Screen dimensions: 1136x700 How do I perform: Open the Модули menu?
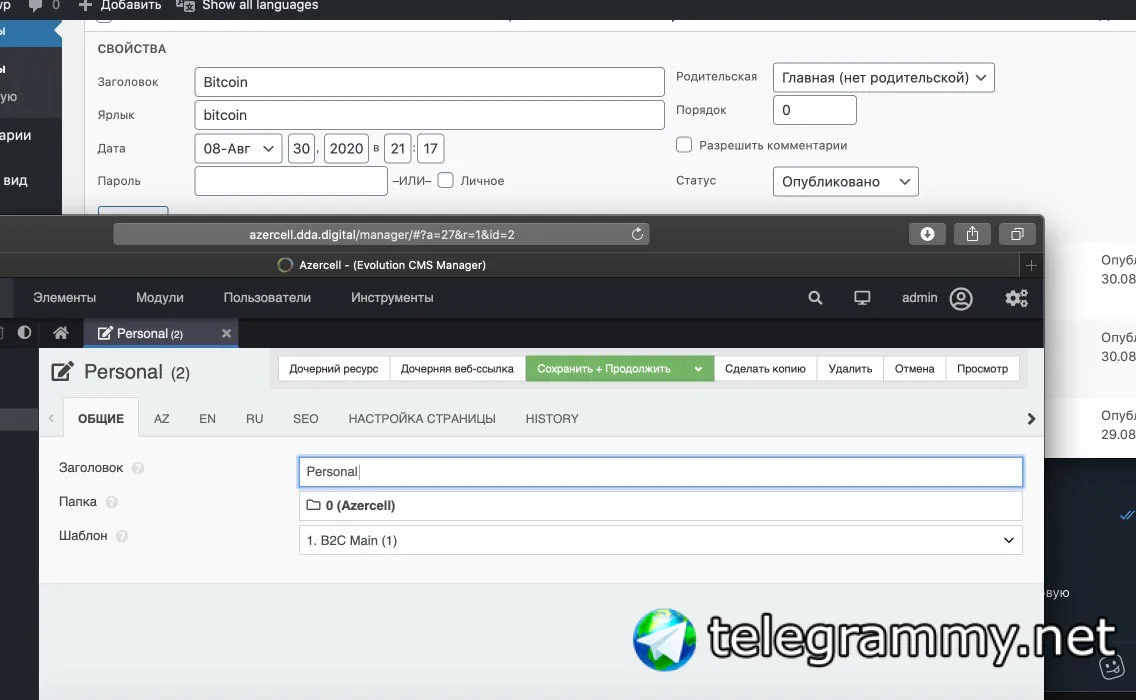pyautogui.click(x=159, y=298)
